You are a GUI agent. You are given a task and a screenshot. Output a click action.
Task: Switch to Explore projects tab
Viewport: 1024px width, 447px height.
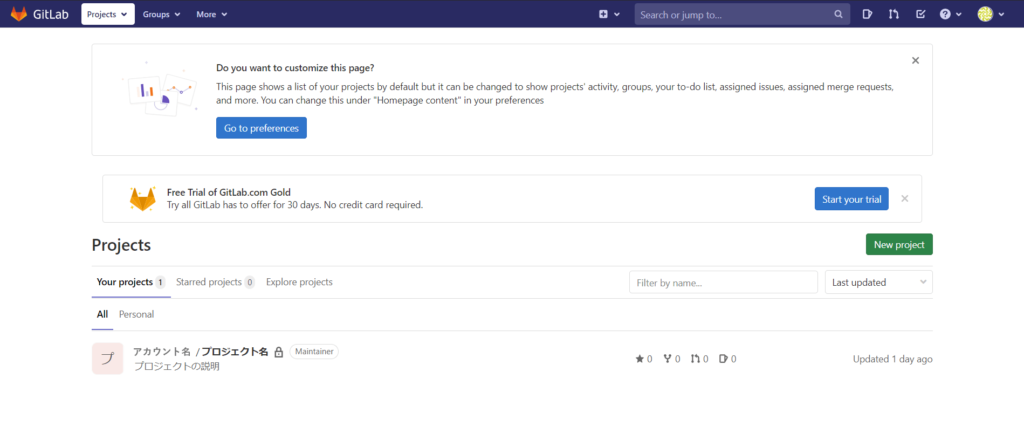coord(299,282)
